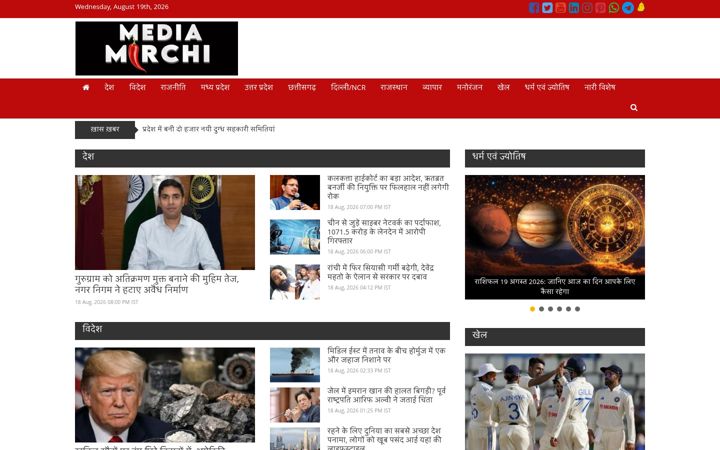Click timestamp 18 Aug, 2026 02:33 PM IST
Image resolution: width=720 pixels, height=450 pixels.
coord(359,371)
